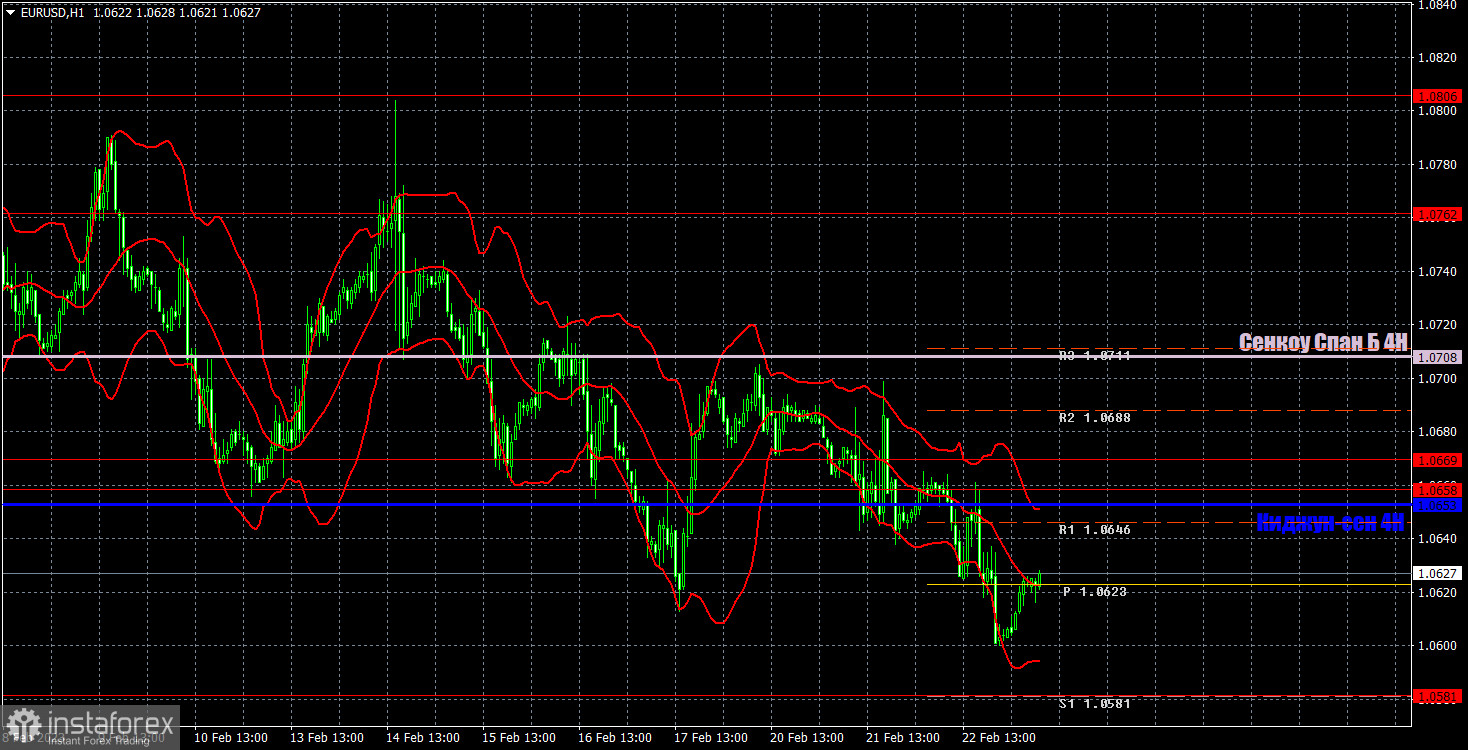Click the Сенкоу Спан Б 4Н label

pyautogui.click(x=1322, y=342)
